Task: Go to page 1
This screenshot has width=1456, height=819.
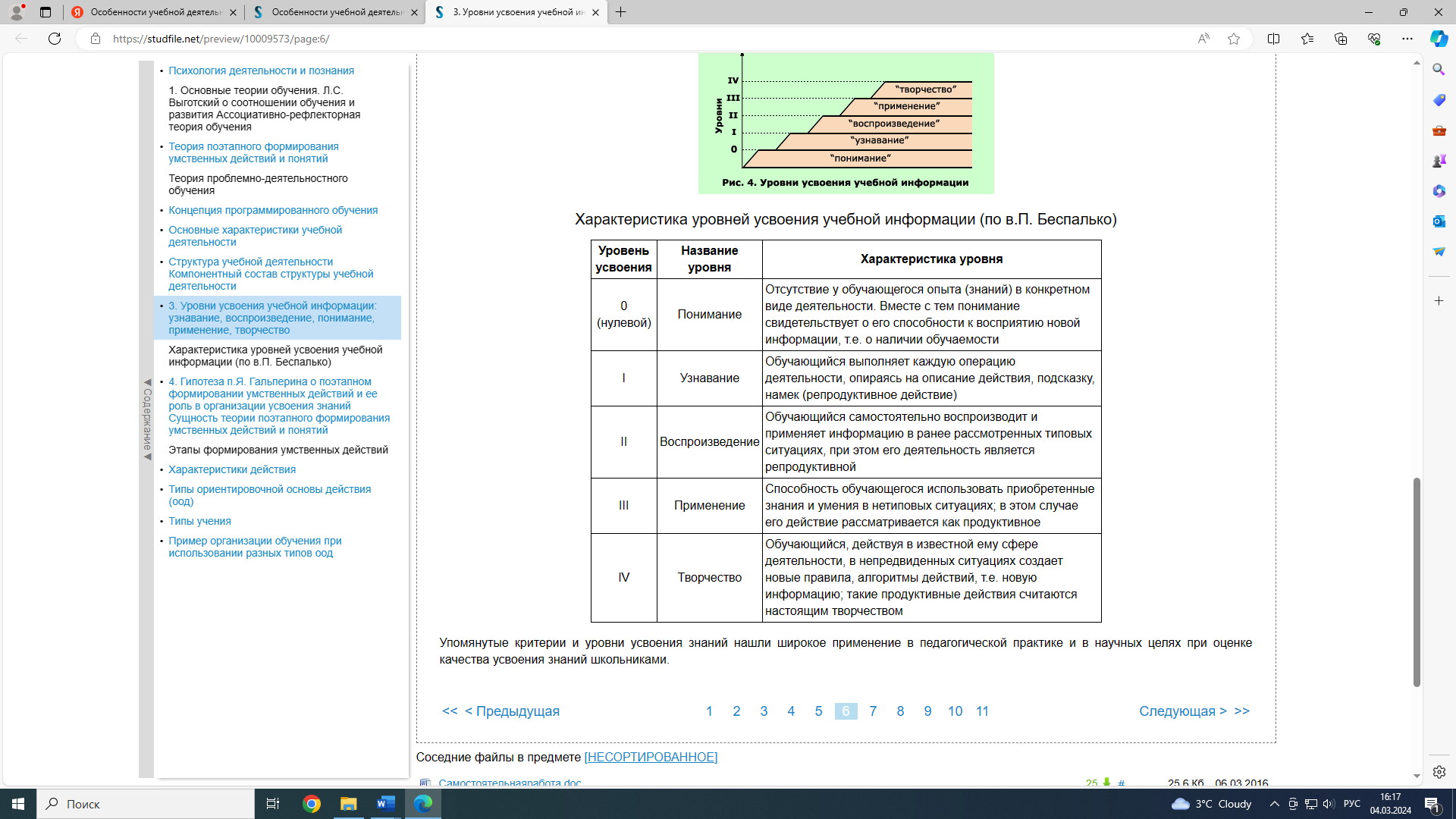Action: (x=709, y=711)
